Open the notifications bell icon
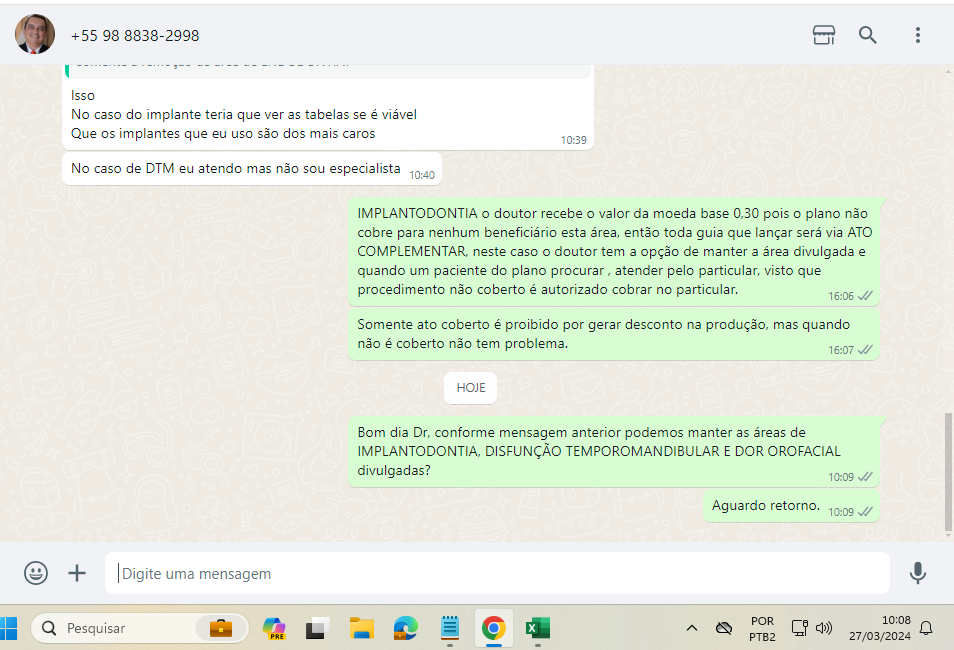Viewport: 954px width, 650px height. [926, 628]
